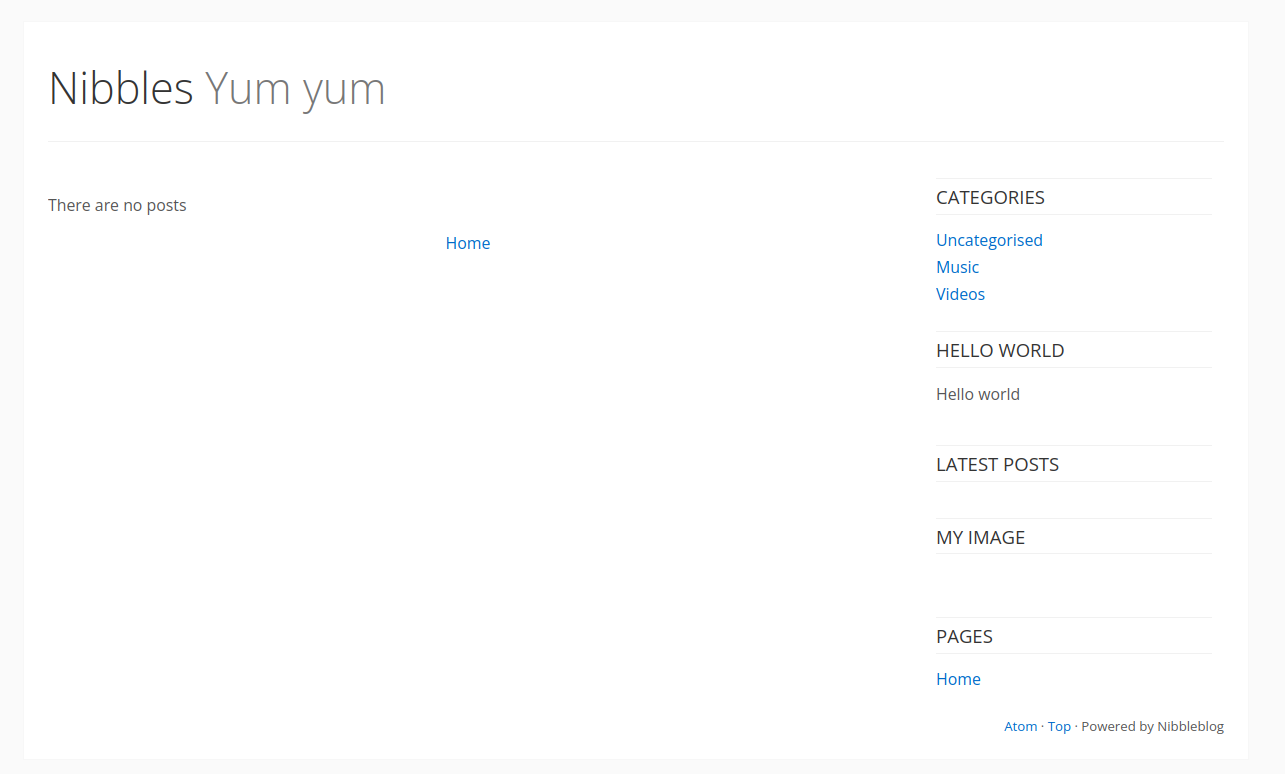The width and height of the screenshot is (1285, 774).
Task: Click the empty area beneath MY IMAGE heading
Action: (x=1073, y=584)
